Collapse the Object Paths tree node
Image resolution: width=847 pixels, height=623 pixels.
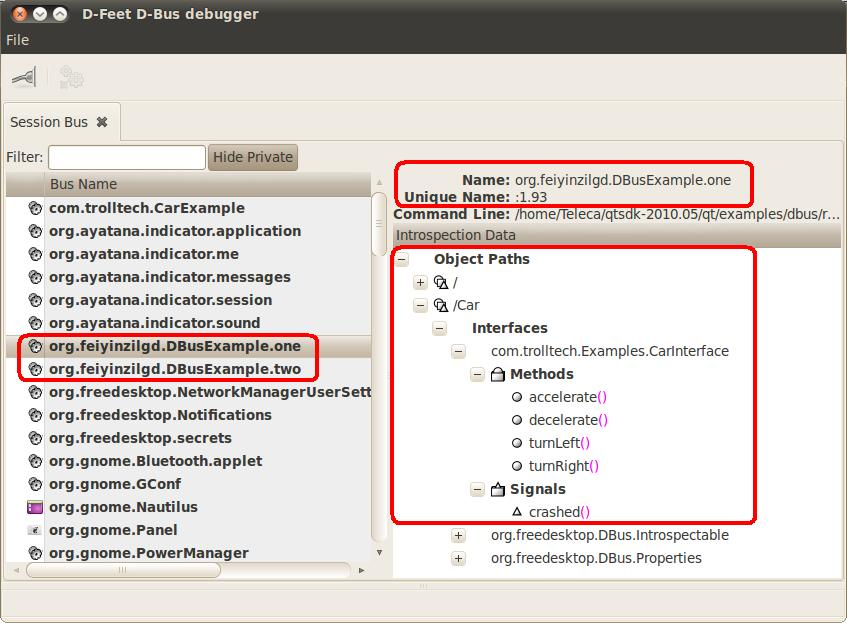pyautogui.click(x=402, y=259)
